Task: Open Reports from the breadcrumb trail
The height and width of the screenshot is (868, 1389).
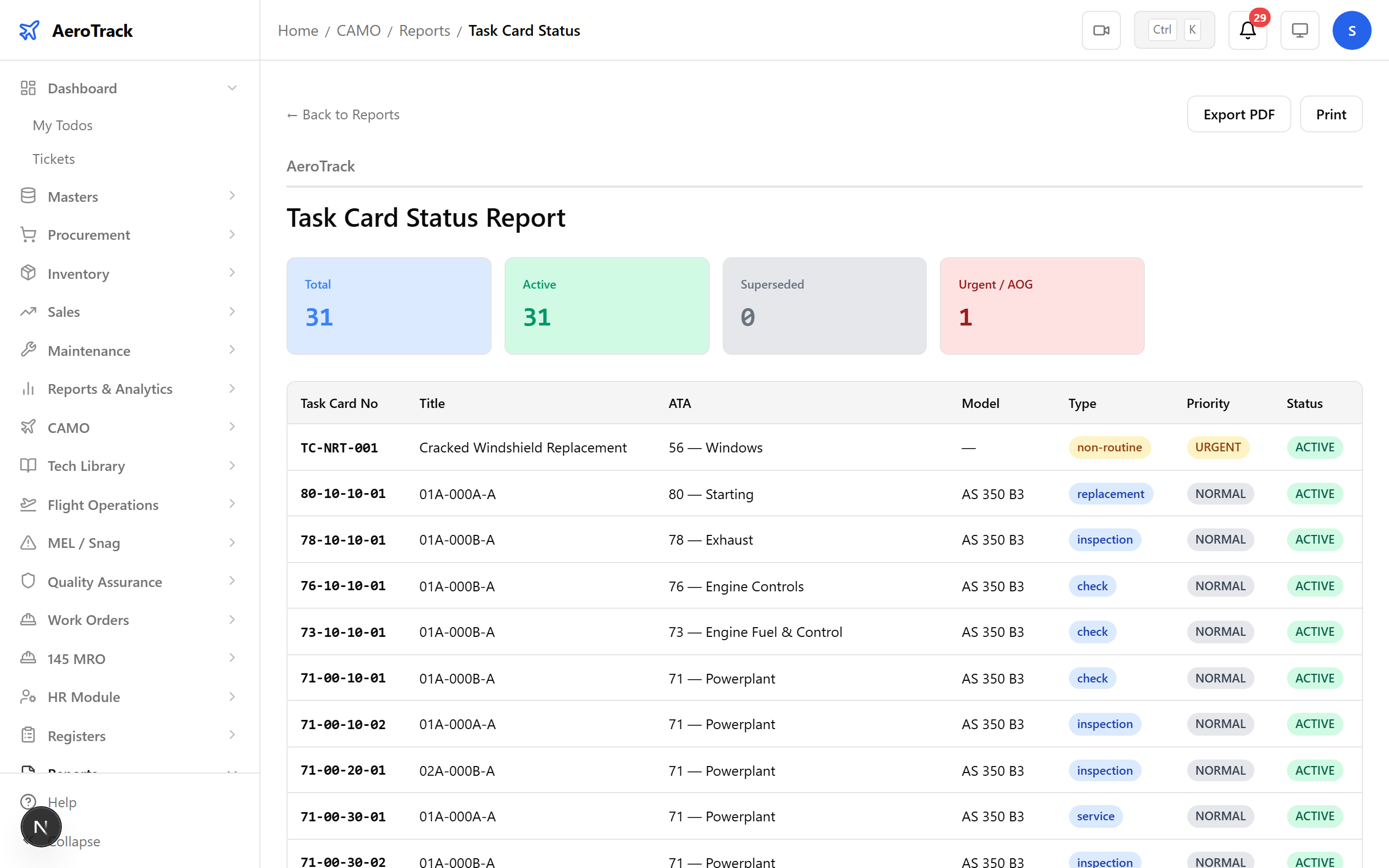Action: [x=424, y=30]
